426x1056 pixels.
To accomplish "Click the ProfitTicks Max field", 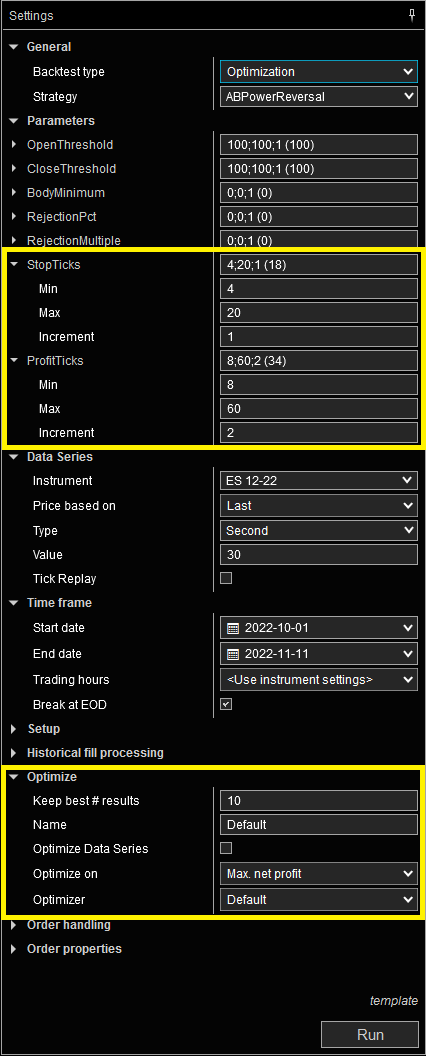I will [x=319, y=409].
